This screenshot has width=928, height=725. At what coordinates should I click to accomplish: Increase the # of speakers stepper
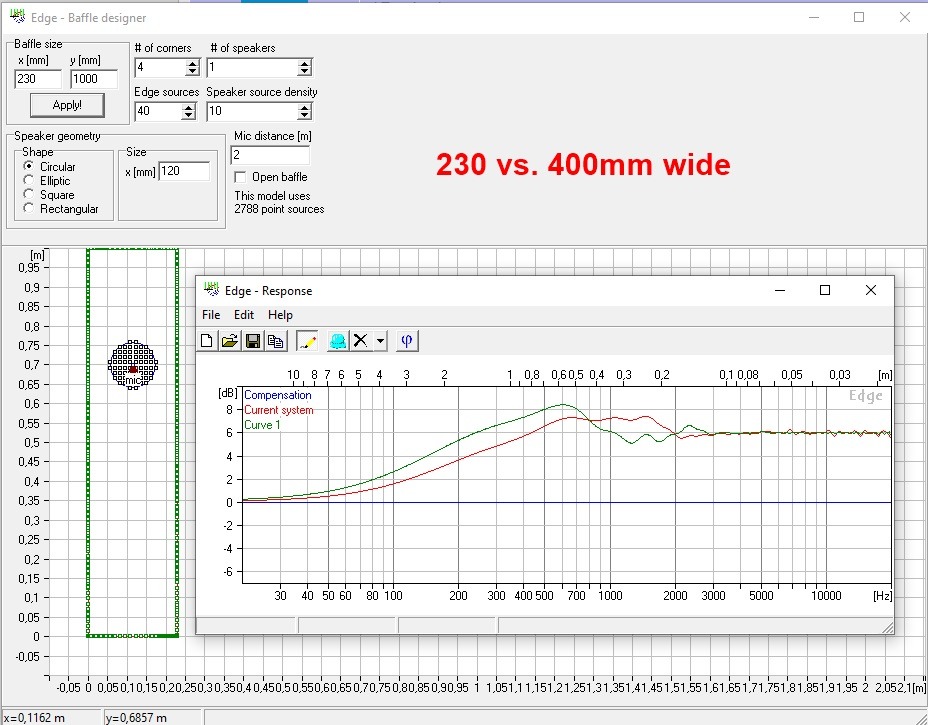coord(304,63)
